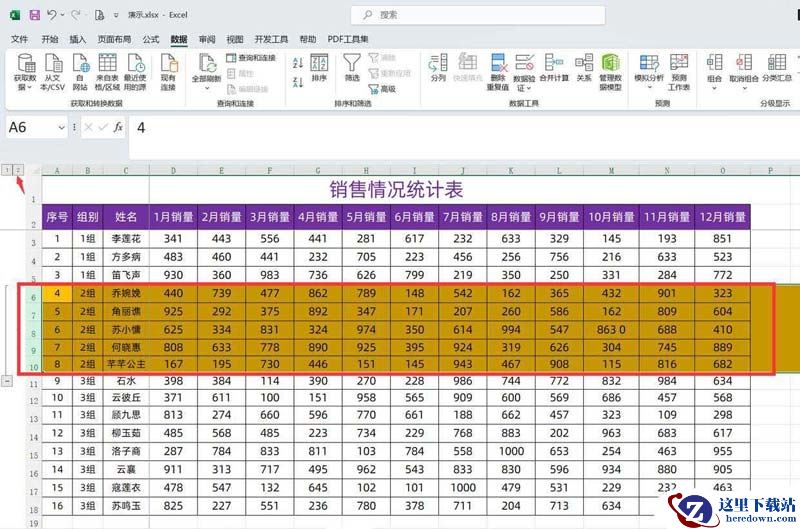Open the PDF工具集 tab
Screen dimensions: 800x529
coord(348,39)
